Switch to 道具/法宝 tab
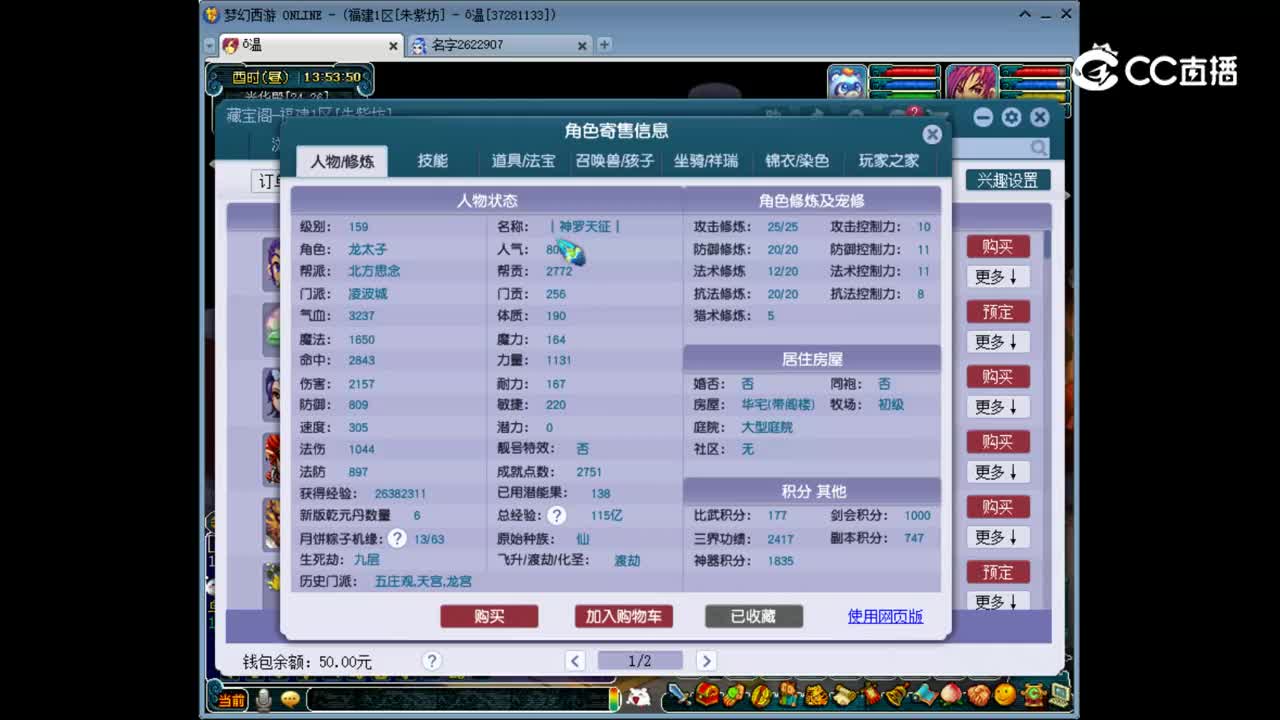Image resolution: width=1280 pixels, height=720 pixels. [523, 161]
